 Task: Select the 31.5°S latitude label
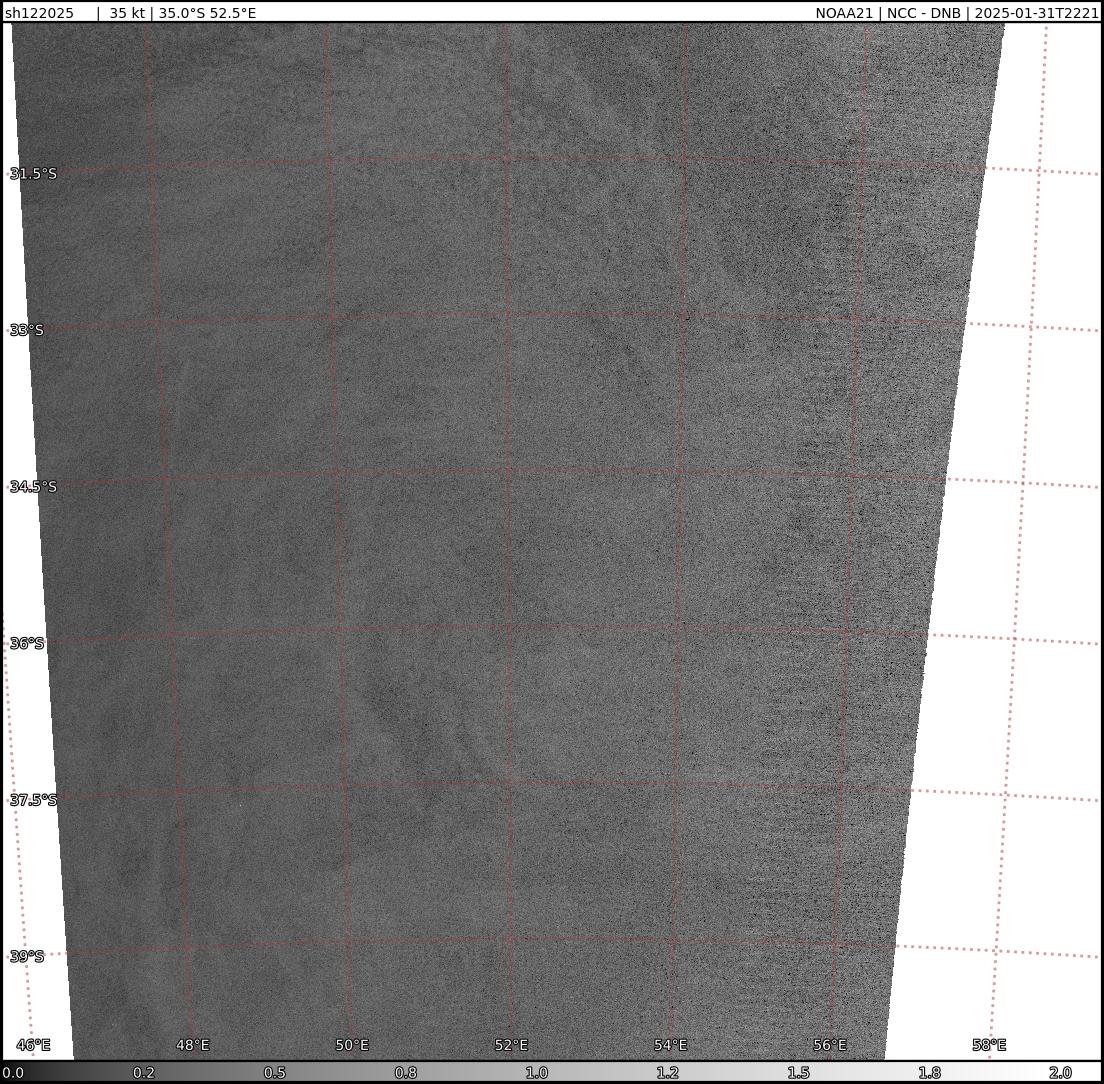34,174
